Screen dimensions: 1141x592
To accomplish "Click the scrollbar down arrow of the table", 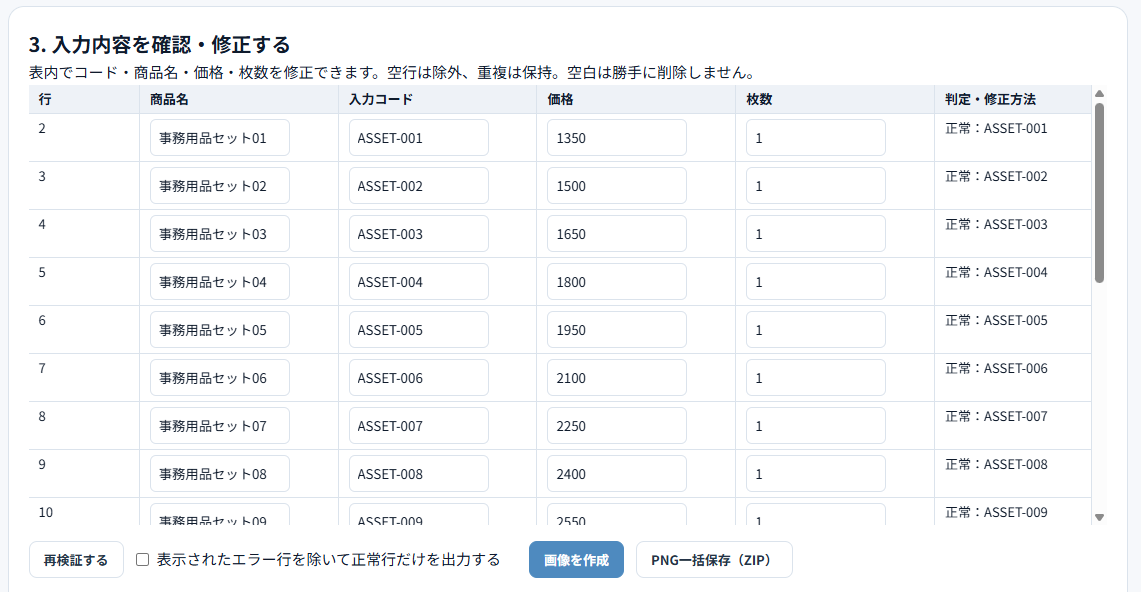I will click(1100, 517).
